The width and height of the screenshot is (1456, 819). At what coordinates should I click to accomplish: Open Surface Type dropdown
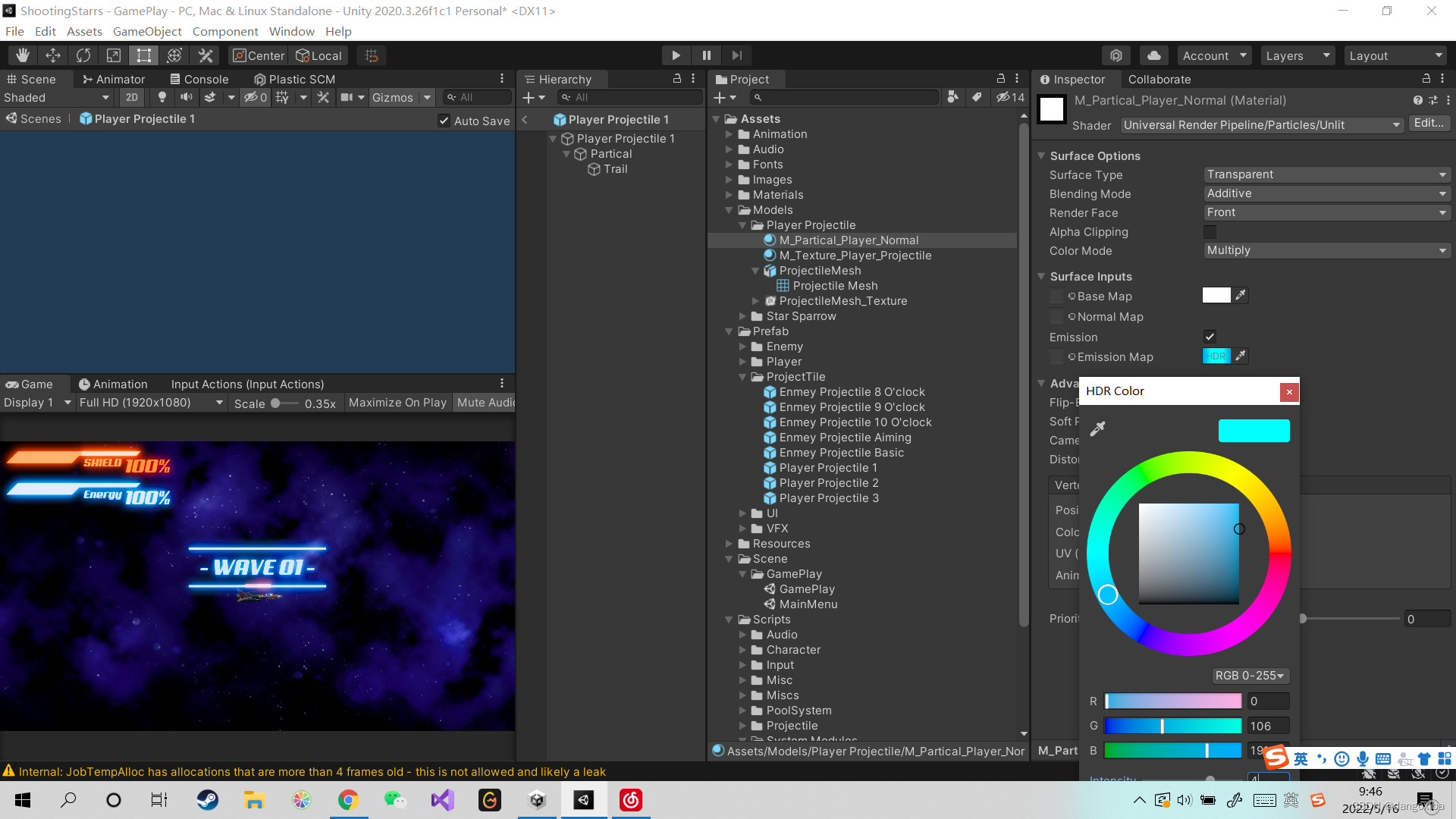point(1327,174)
